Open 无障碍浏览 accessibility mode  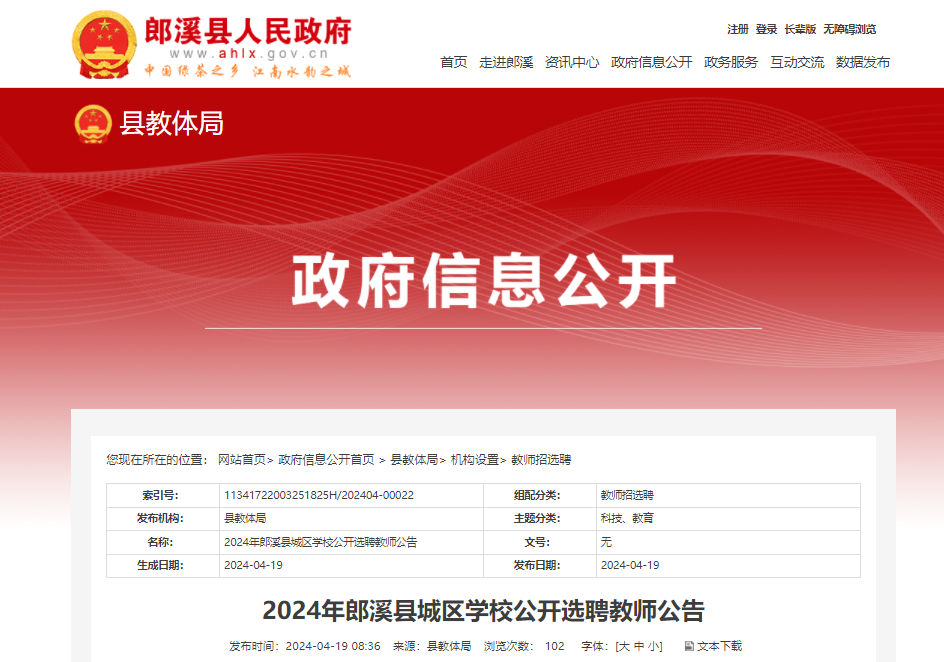point(849,29)
